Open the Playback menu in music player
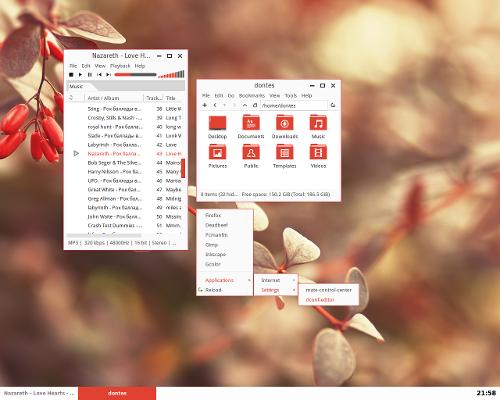Screen dimensions: 500x400 tap(120, 66)
